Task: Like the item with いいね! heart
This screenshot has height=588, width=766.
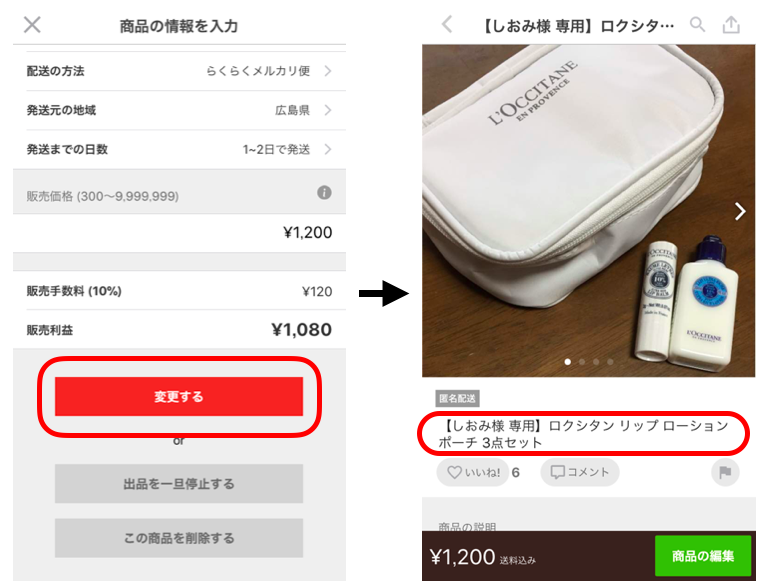Action: coord(473,472)
